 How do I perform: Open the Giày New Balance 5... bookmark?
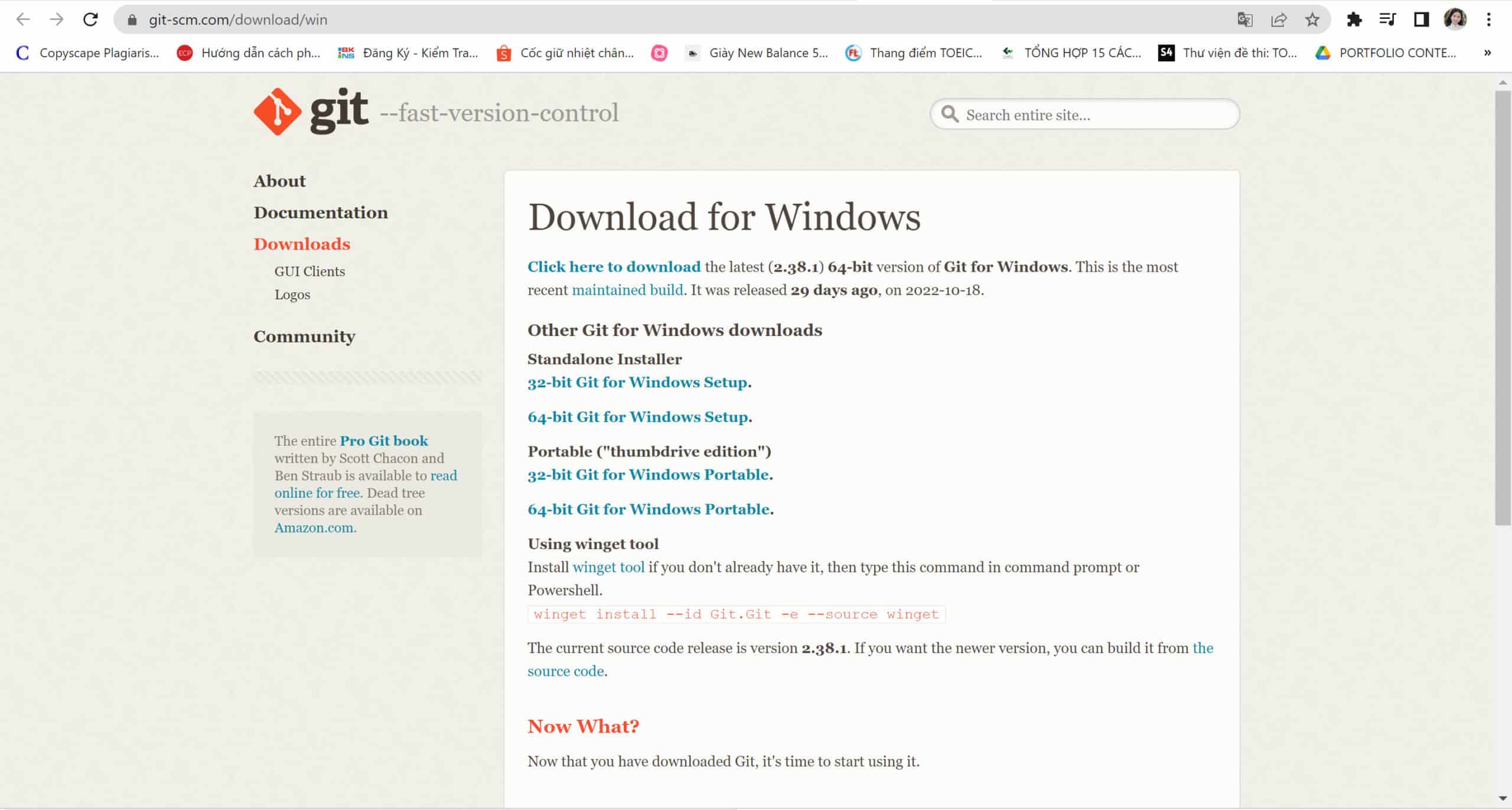(758, 53)
